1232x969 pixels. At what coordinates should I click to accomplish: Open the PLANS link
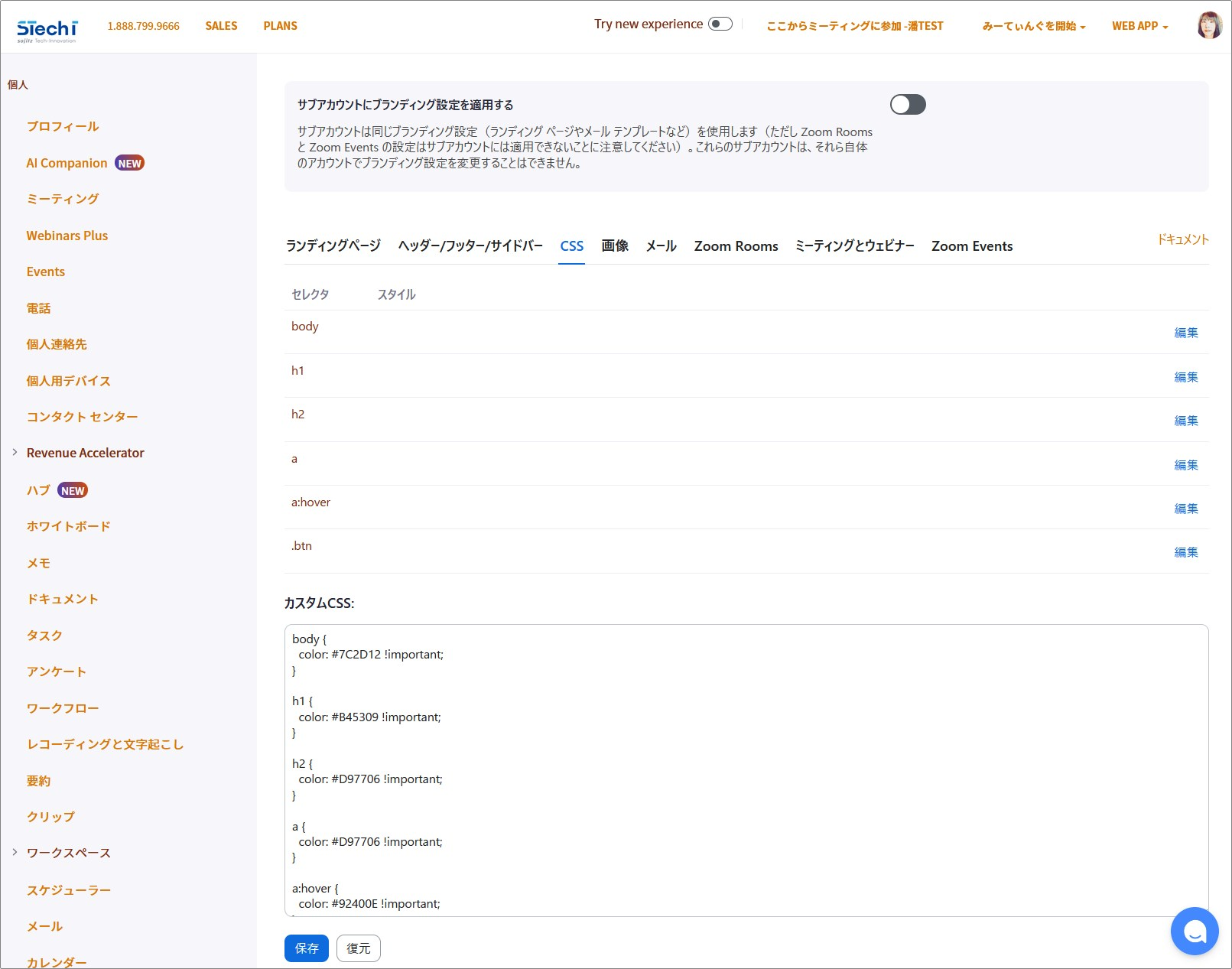coord(280,26)
